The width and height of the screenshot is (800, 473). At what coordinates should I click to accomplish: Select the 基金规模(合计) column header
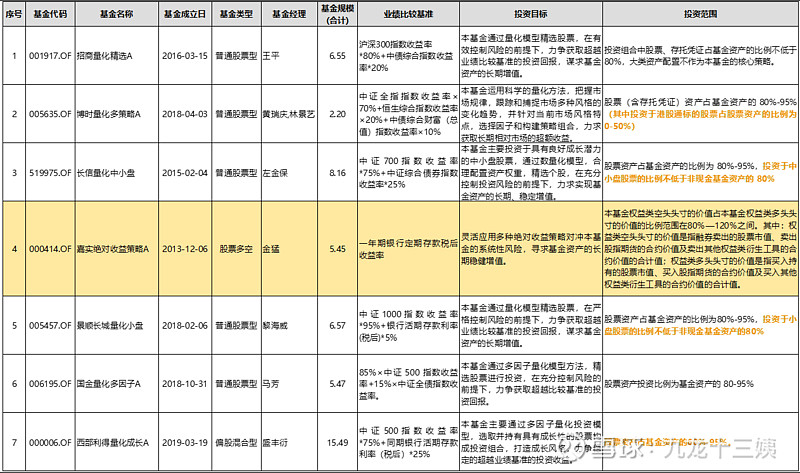pos(337,14)
